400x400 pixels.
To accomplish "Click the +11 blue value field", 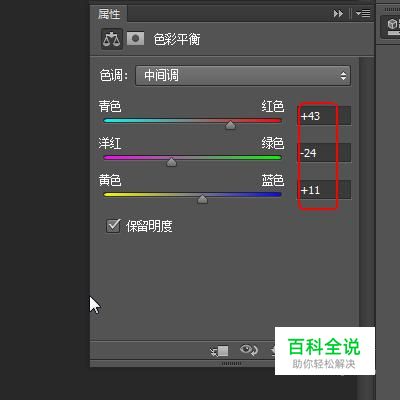I will point(324,190).
